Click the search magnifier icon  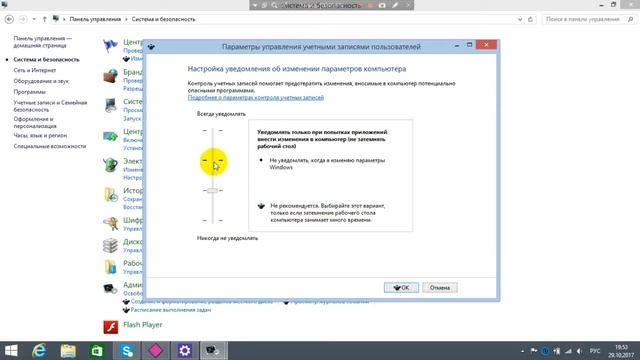point(631,19)
